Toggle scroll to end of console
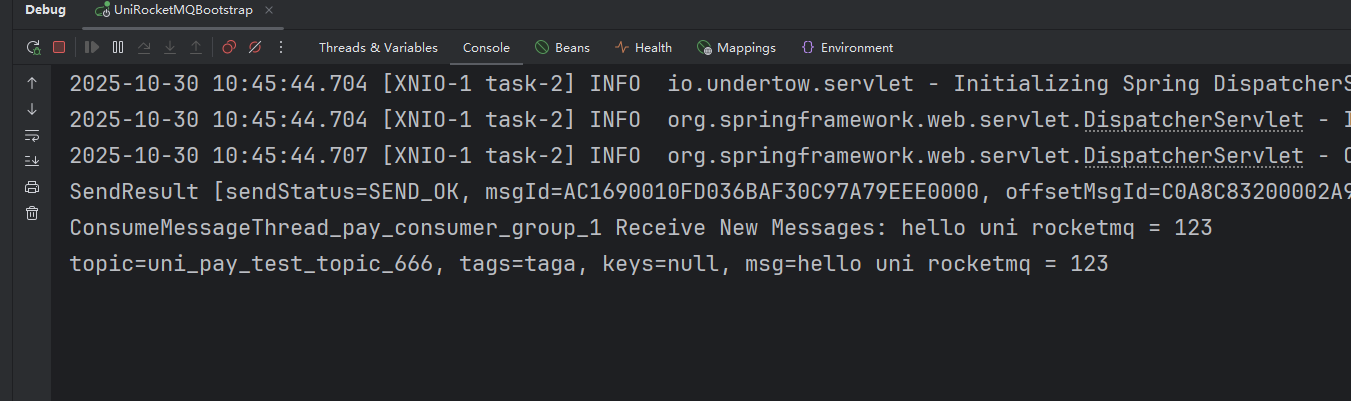The height and width of the screenshot is (401, 1351). pyautogui.click(x=32, y=161)
